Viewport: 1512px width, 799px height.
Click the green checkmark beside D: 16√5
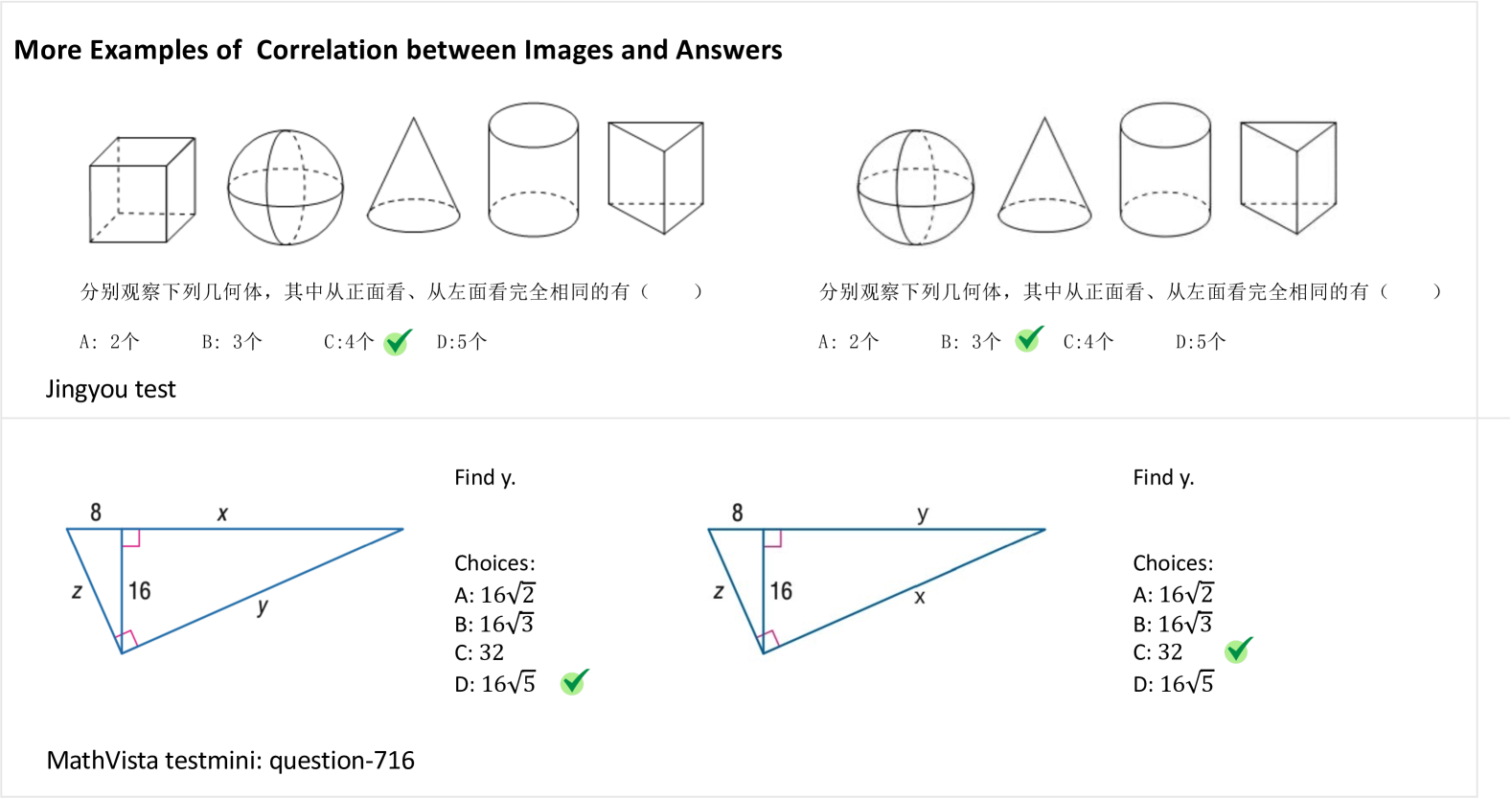pos(575,682)
